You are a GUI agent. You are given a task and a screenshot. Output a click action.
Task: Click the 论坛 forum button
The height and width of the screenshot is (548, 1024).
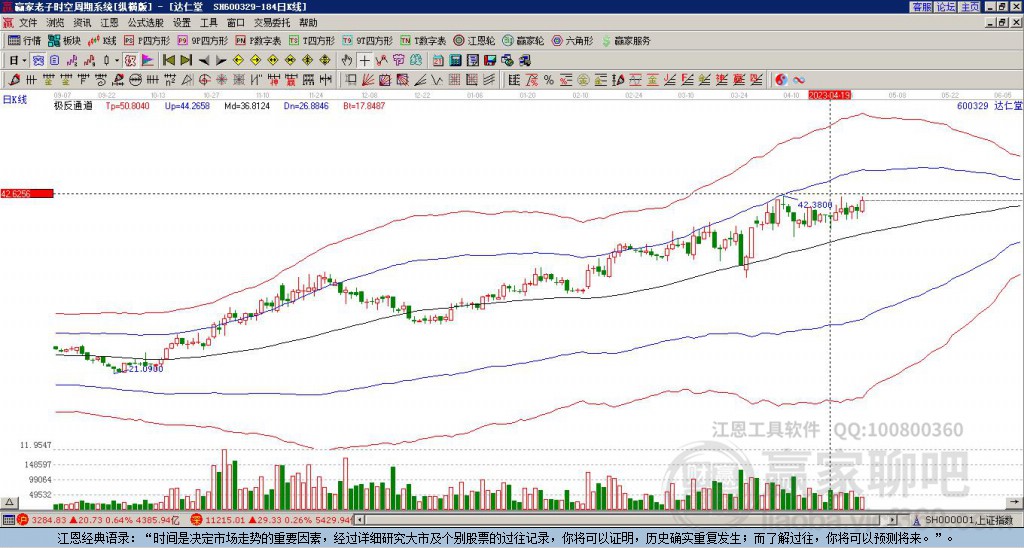pyautogui.click(x=946, y=7)
